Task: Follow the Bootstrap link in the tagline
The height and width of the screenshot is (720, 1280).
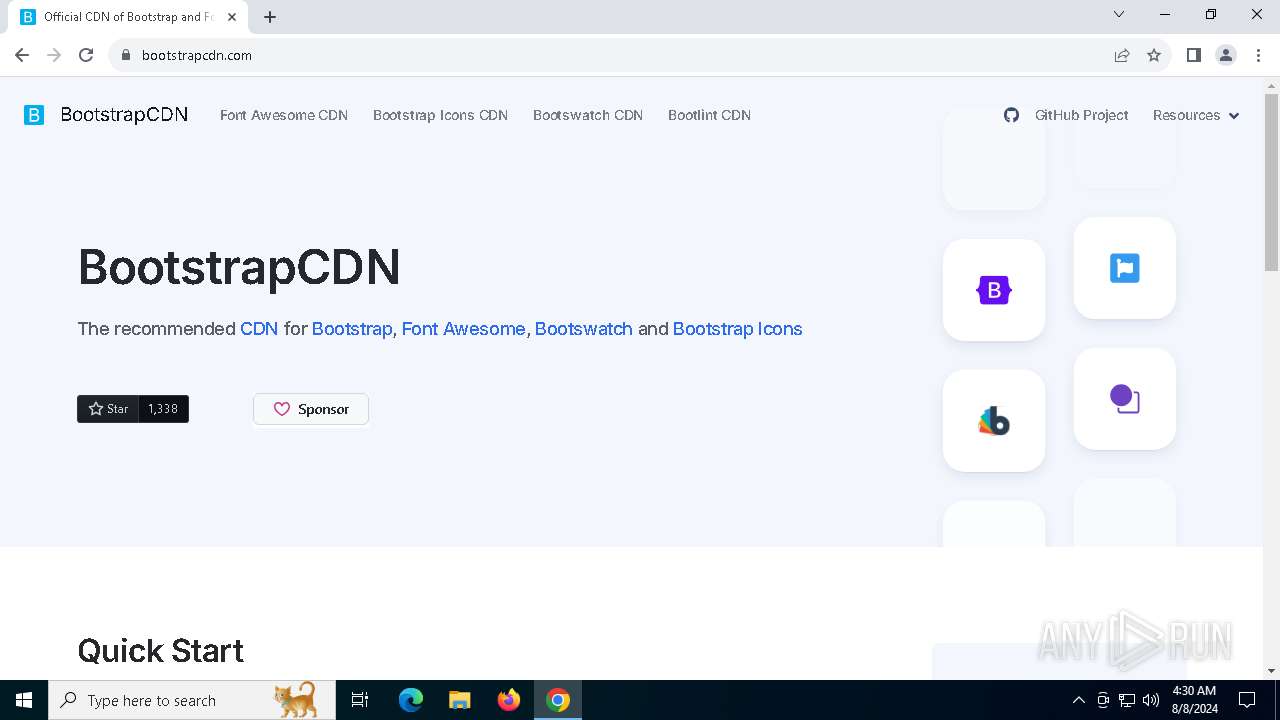Action: (352, 329)
